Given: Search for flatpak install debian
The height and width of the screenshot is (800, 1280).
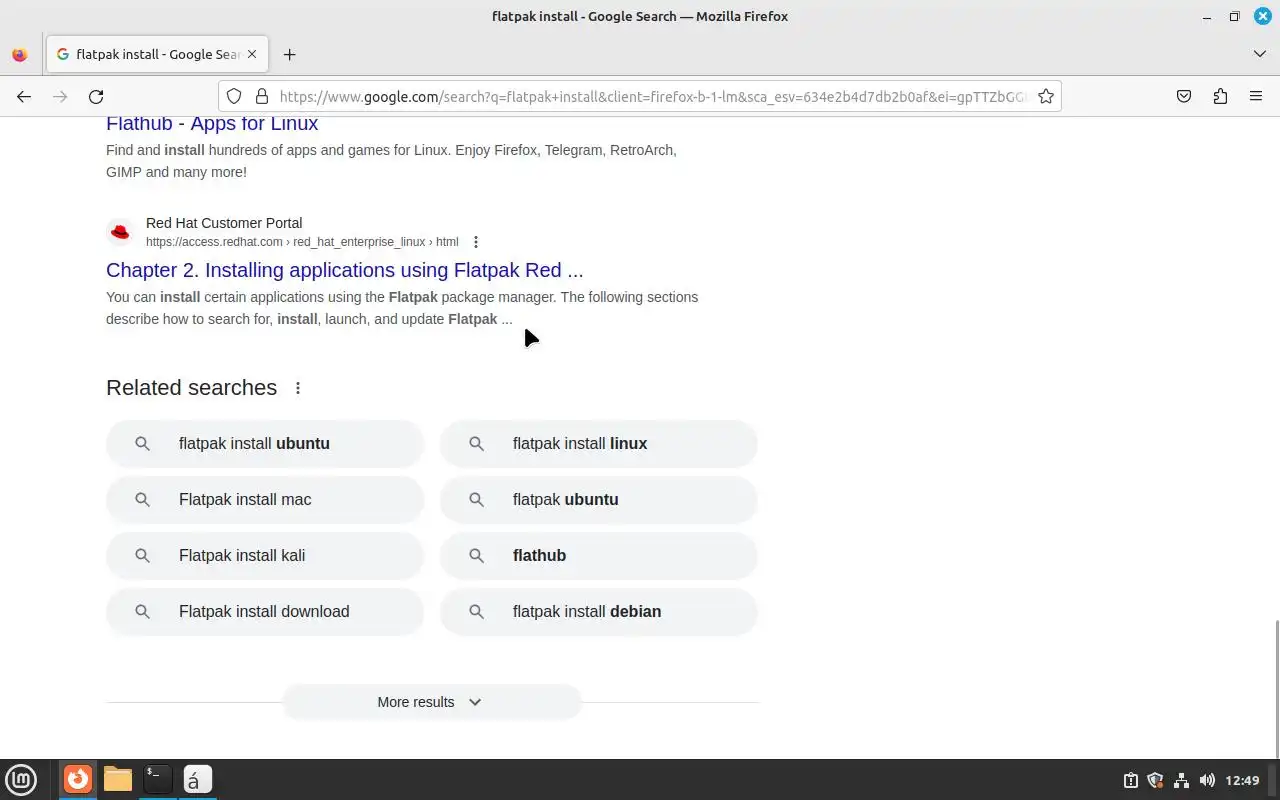Looking at the screenshot, I should tap(599, 611).
